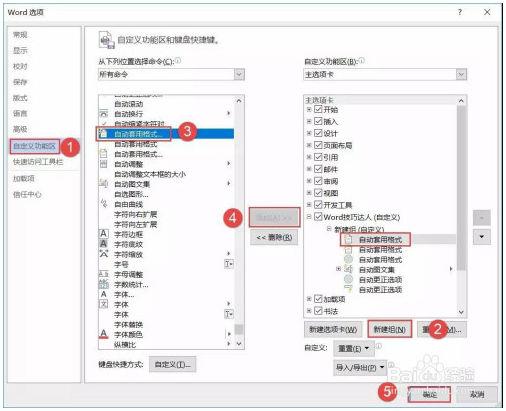
Task: Click the command list vertical scrollbar thumb
Action: click(239, 329)
